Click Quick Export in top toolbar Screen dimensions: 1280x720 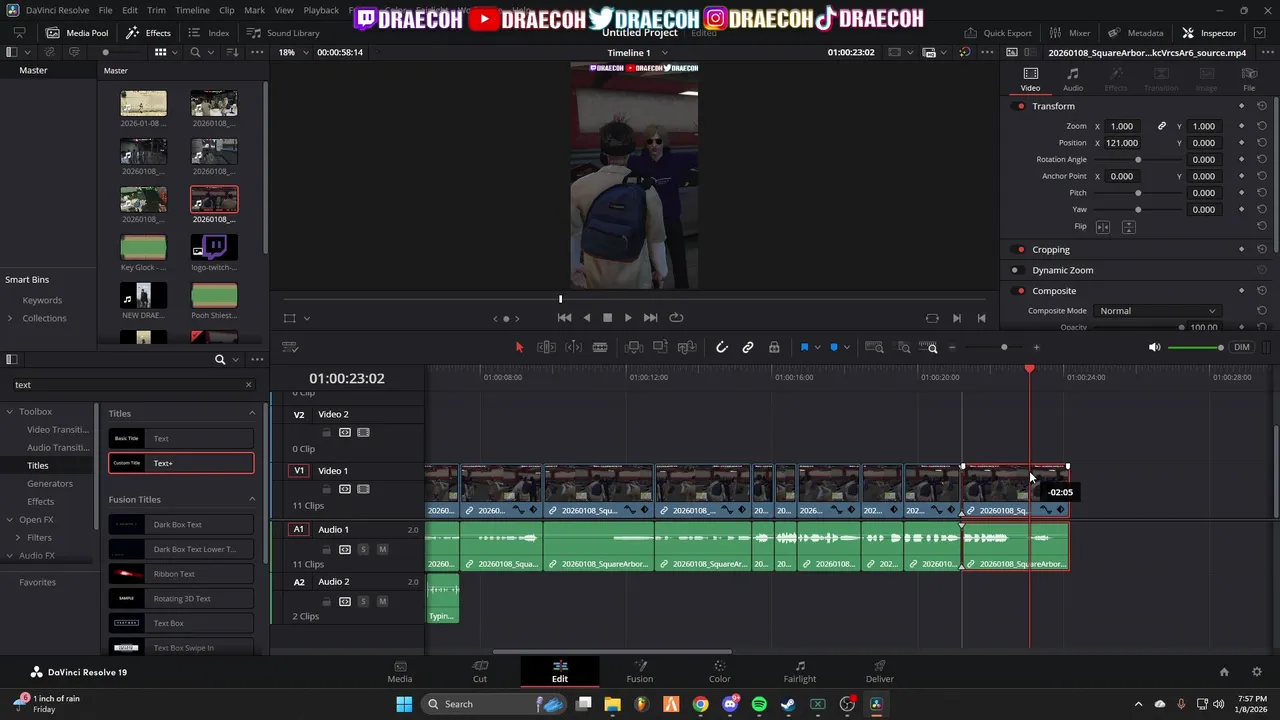pyautogui.click(x=997, y=33)
